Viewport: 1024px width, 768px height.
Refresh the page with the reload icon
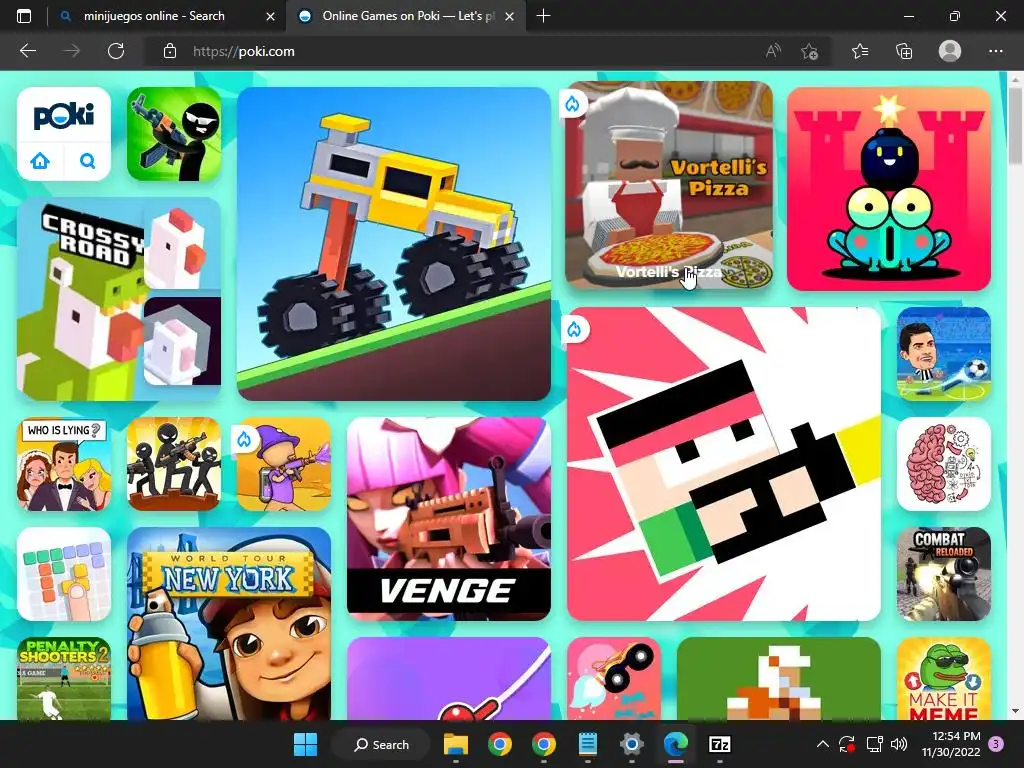(x=116, y=51)
